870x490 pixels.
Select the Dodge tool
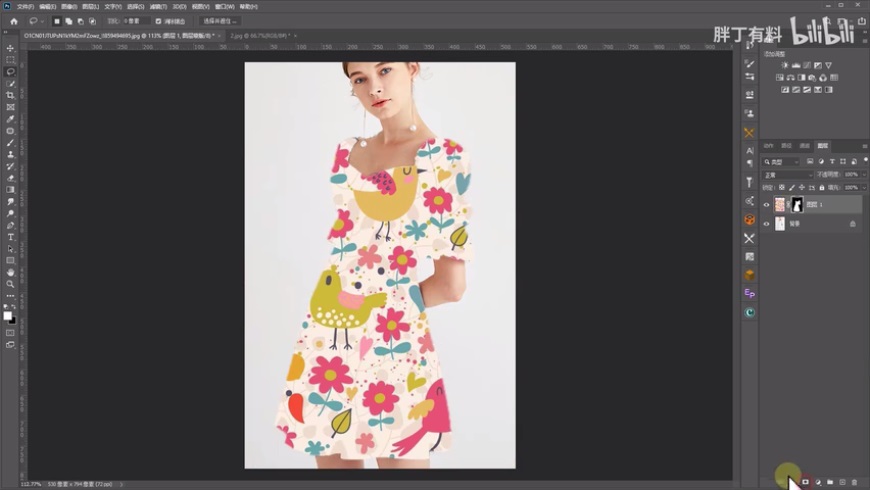10,213
